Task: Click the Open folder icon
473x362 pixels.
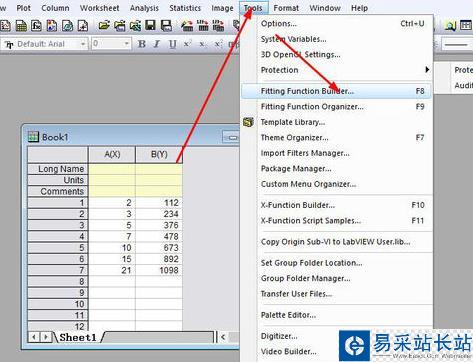Action: coord(104,26)
